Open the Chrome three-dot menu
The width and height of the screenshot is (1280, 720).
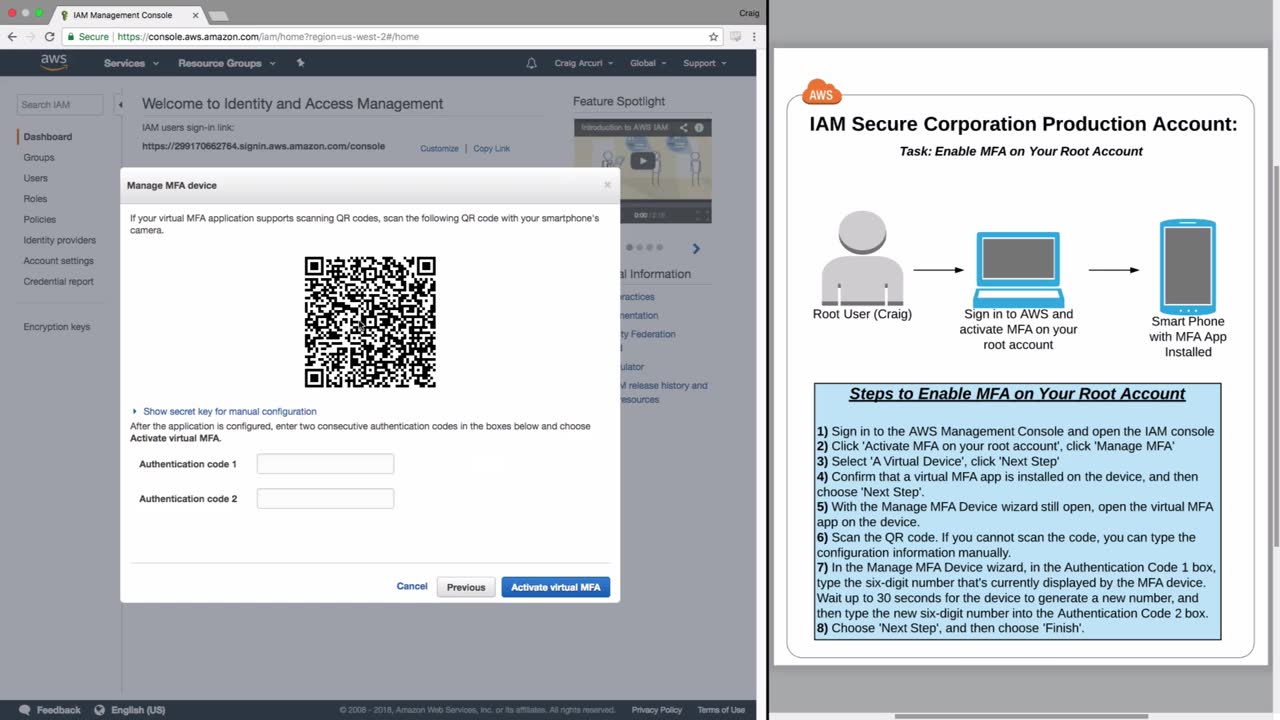tap(753, 37)
